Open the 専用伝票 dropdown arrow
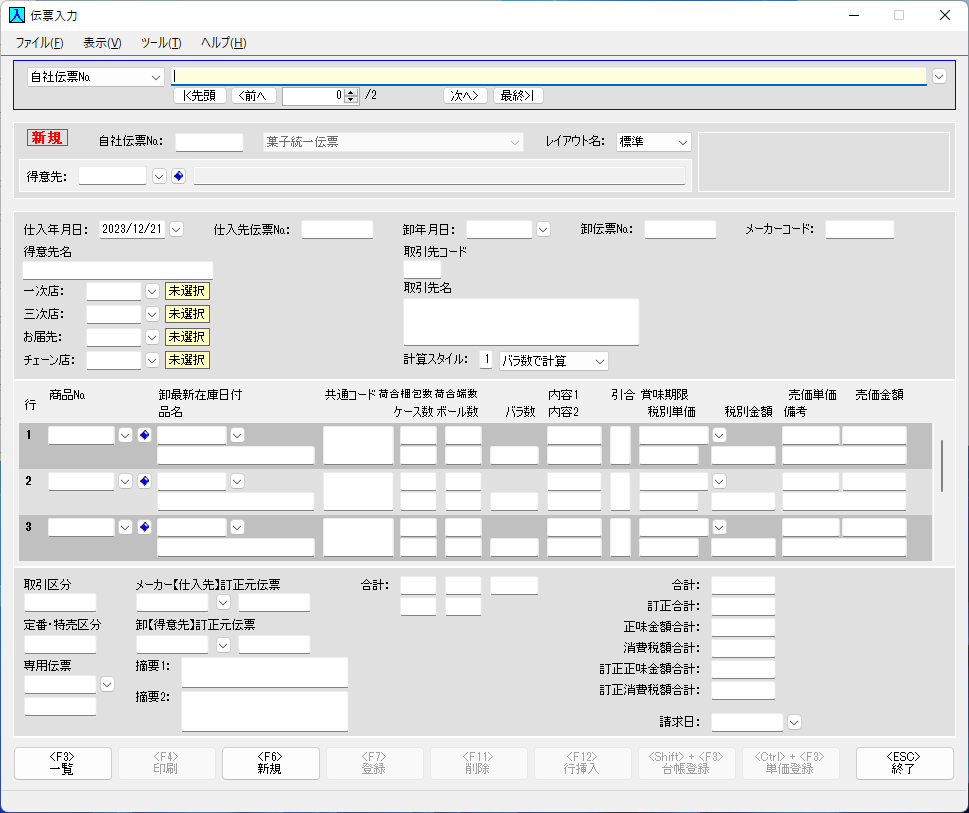The height and width of the screenshot is (813, 969). (x=107, y=684)
